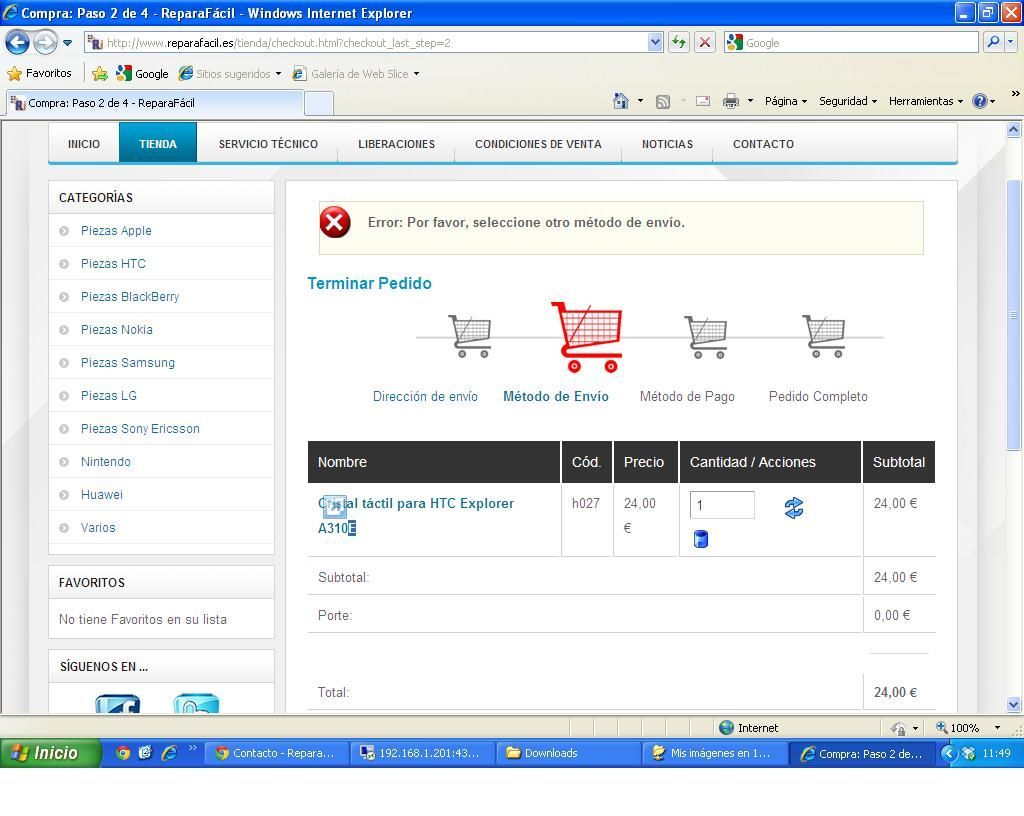Open Piezas BlackBerry category
The width and height of the screenshot is (1024, 816).
[130, 297]
